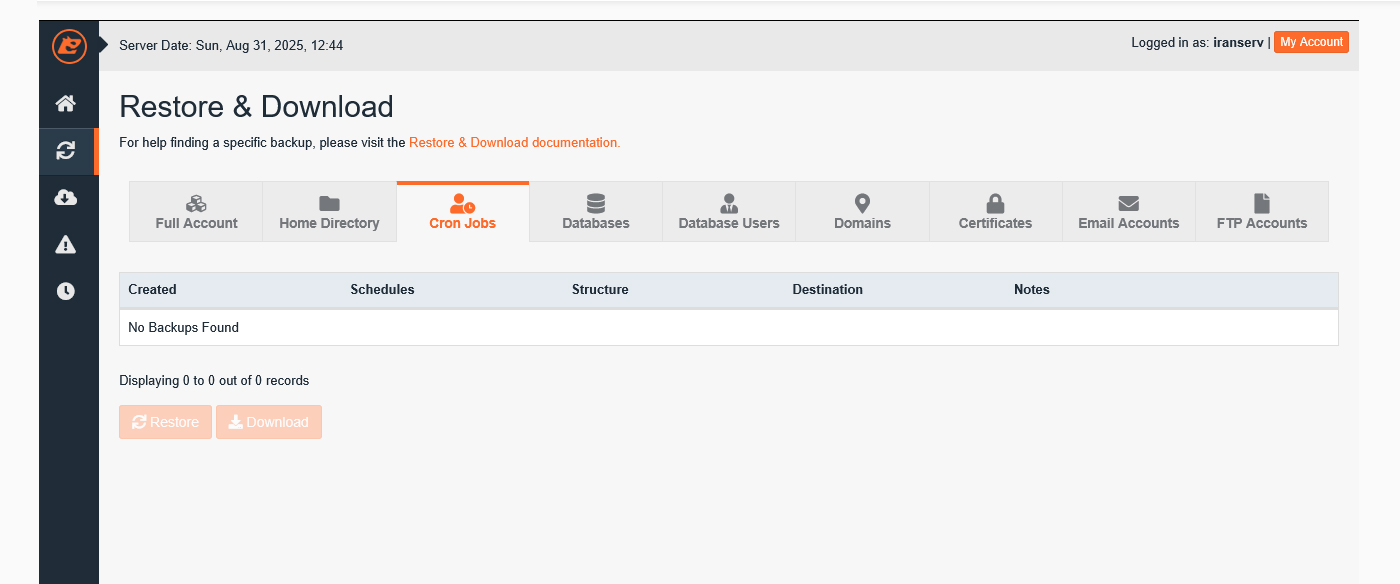Click the JetBackup logo icon

pos(69,45)
